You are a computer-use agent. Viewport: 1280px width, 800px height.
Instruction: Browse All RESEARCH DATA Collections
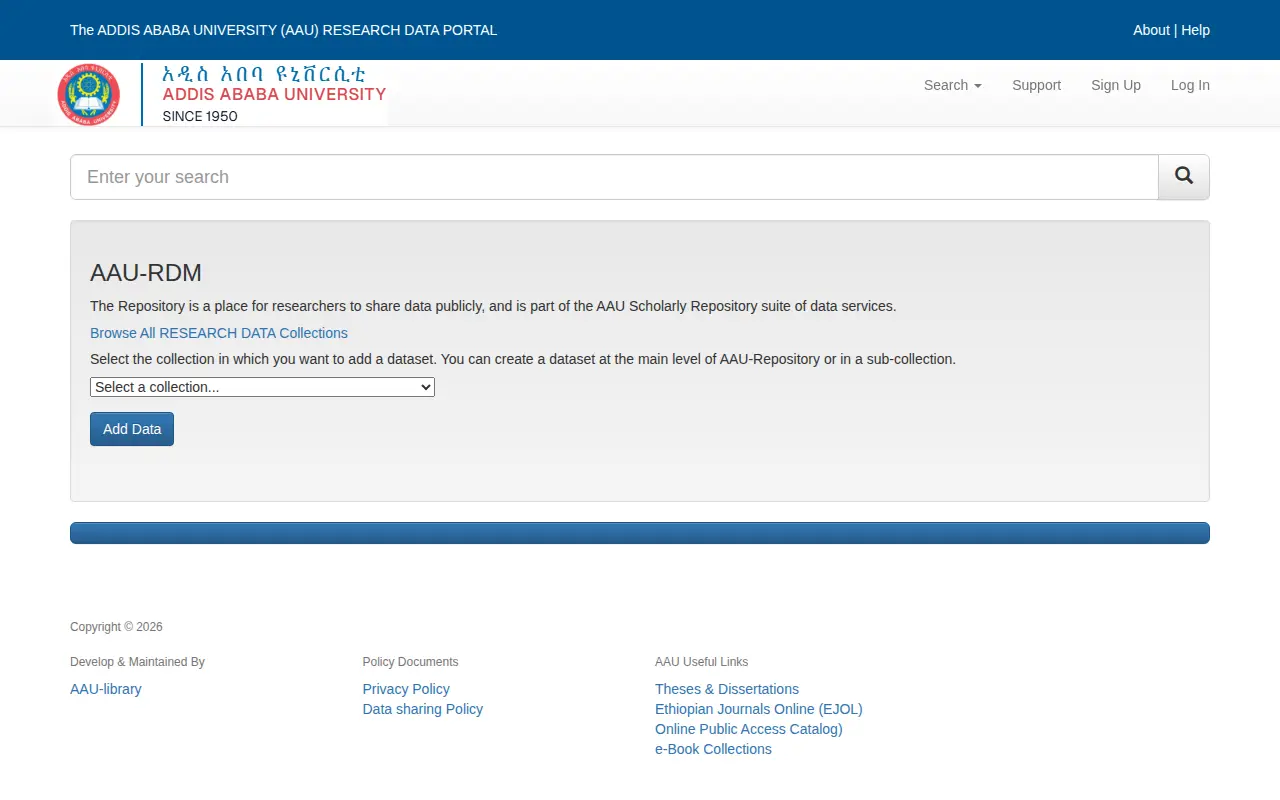[x=219, y=333]
